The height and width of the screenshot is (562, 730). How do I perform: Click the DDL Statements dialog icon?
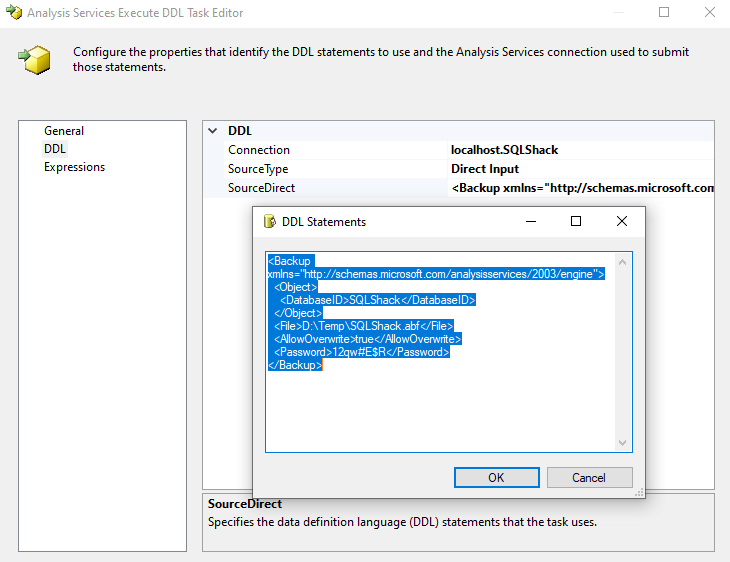tap(269, 221)
